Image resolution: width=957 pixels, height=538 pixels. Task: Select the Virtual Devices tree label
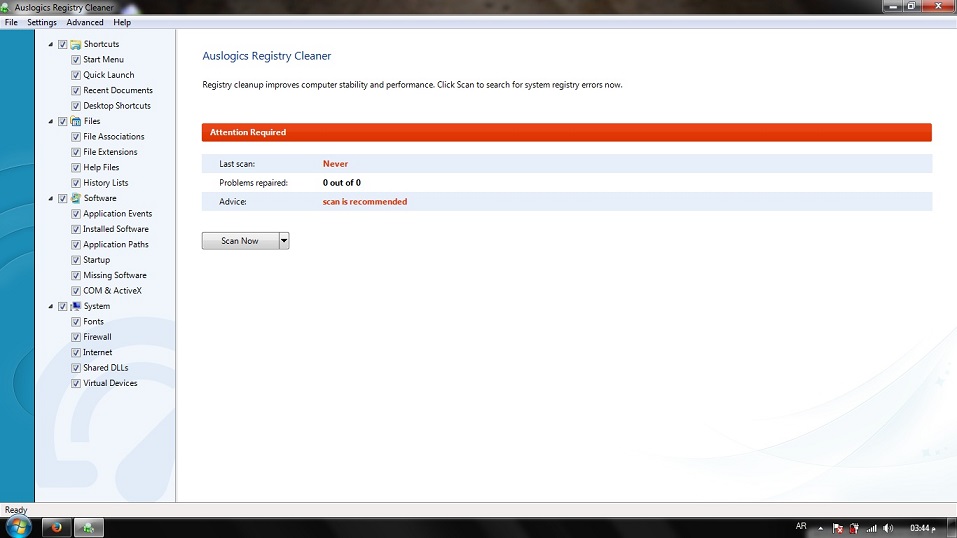(x=110, y=383)
